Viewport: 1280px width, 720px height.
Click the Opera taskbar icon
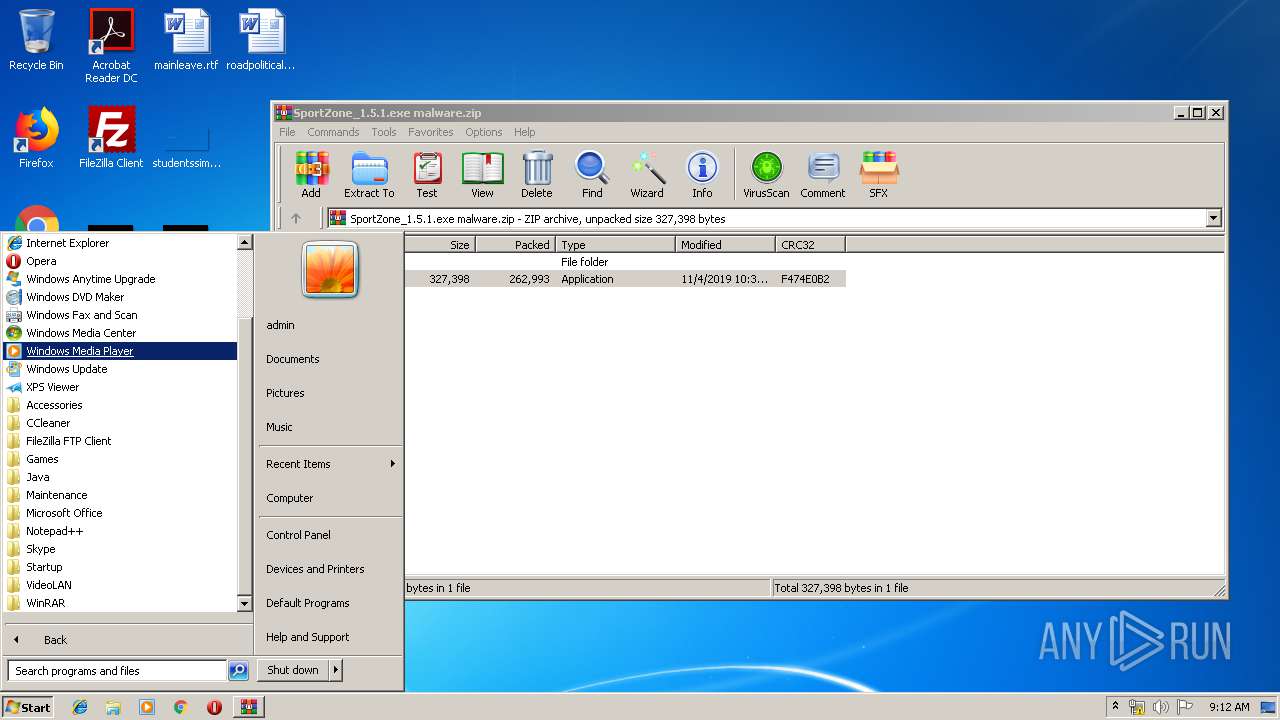click(x=214, y=707)
